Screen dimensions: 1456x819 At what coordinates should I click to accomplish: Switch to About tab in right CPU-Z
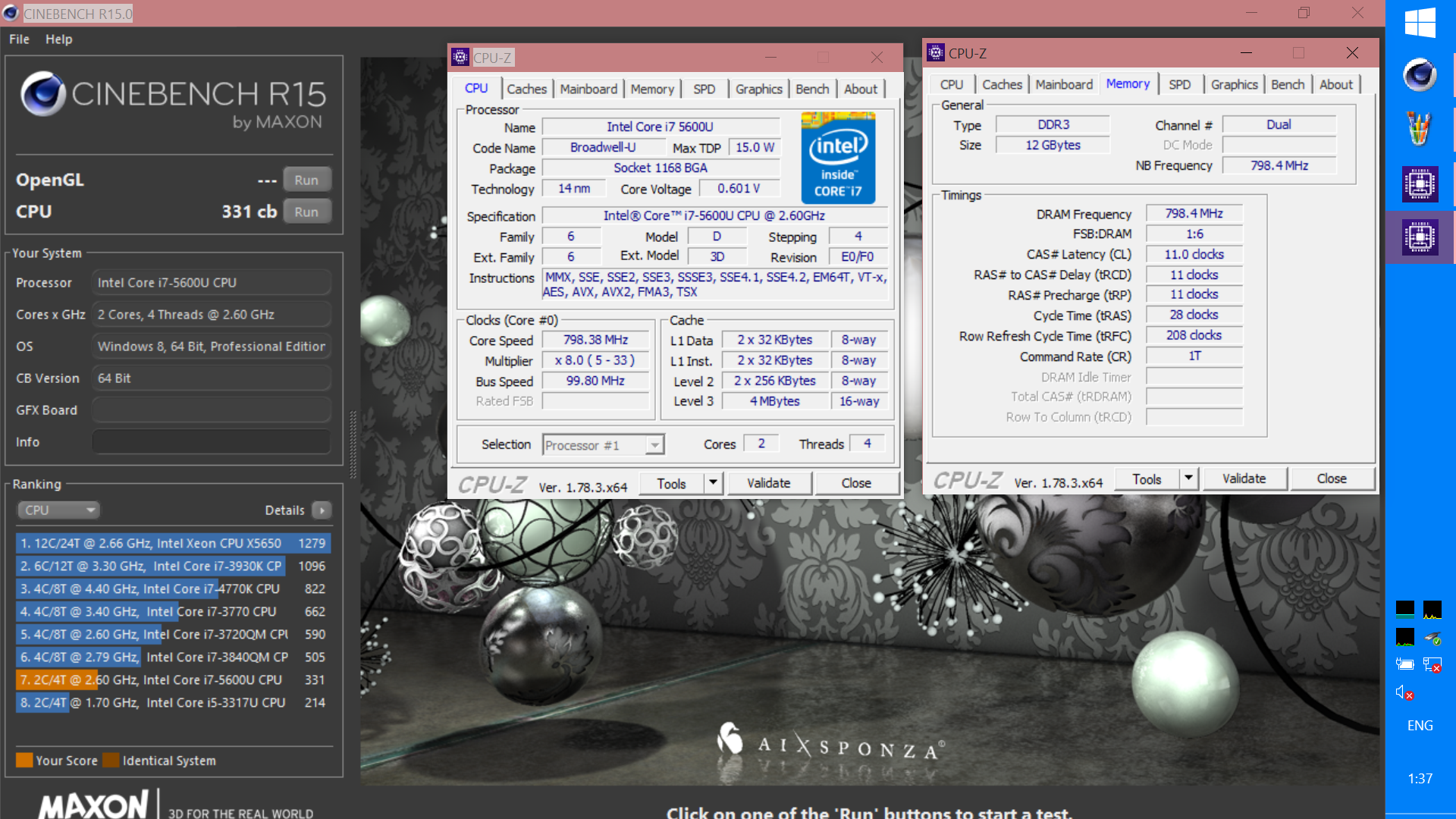(1336, 85)
